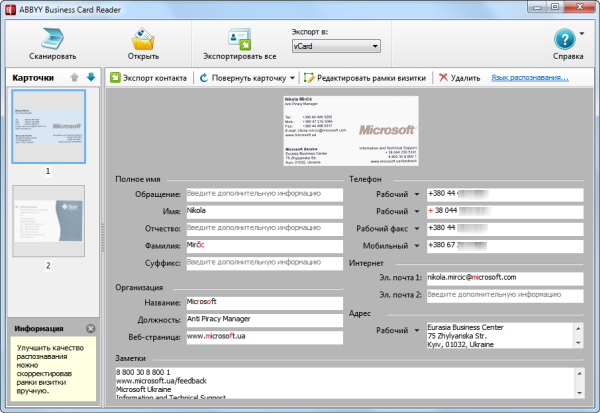Click the Адрес section label

(x=360, y=313)
